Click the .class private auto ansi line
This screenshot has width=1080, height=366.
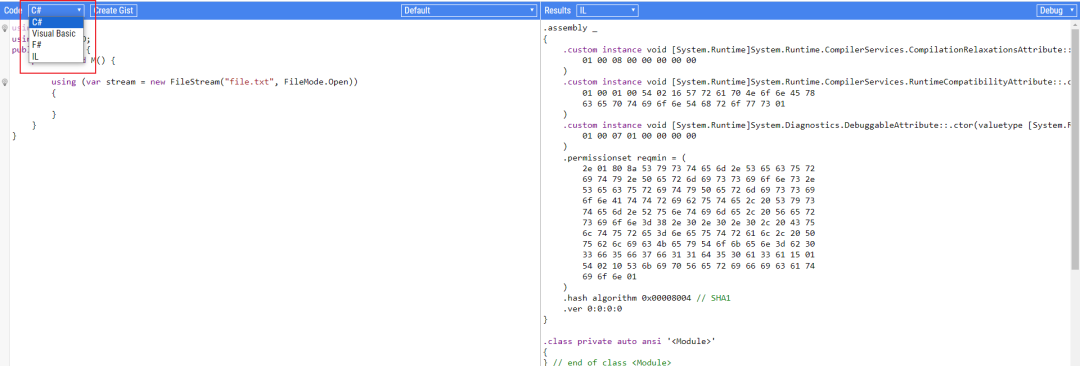(x=616, y=340)
